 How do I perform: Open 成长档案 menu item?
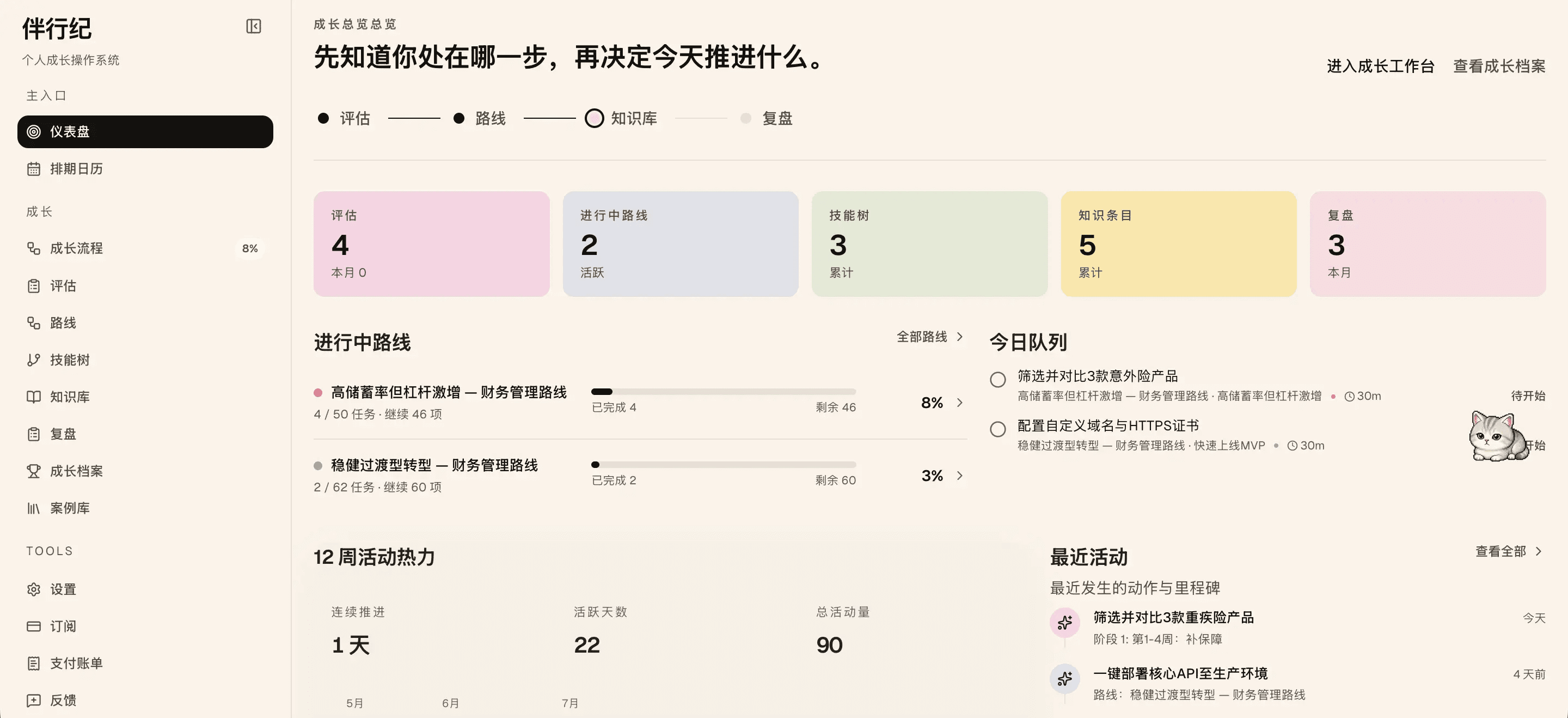145,471
